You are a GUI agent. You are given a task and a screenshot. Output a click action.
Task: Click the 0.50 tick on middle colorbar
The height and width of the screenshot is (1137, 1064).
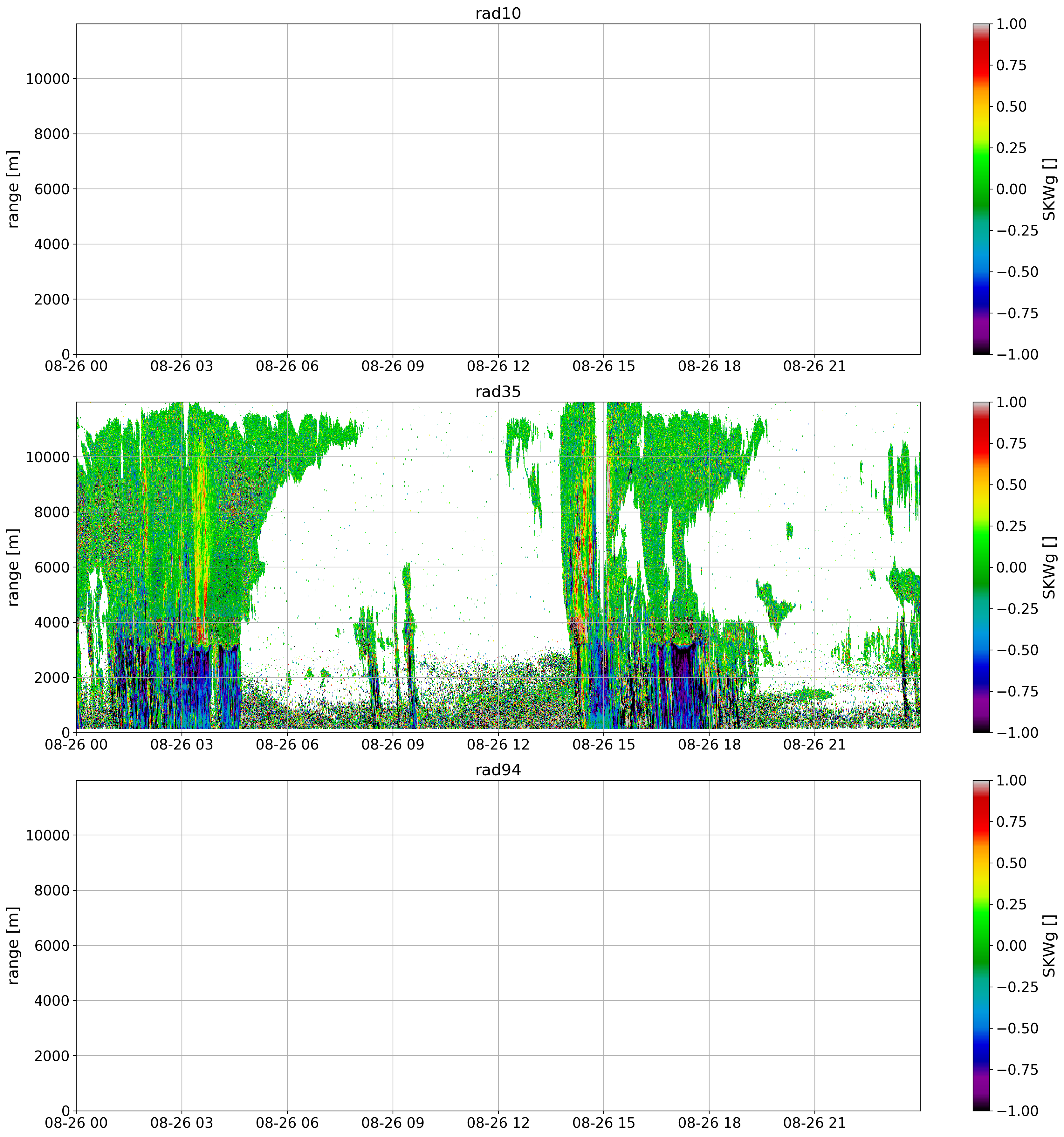tap(1011, 485)
